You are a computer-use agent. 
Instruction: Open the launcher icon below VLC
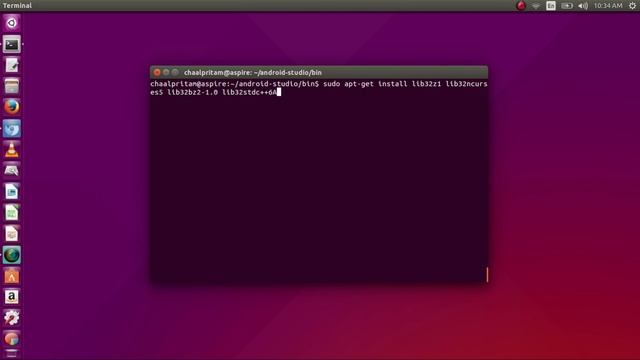pyautogui.click(x=11, y=171)
